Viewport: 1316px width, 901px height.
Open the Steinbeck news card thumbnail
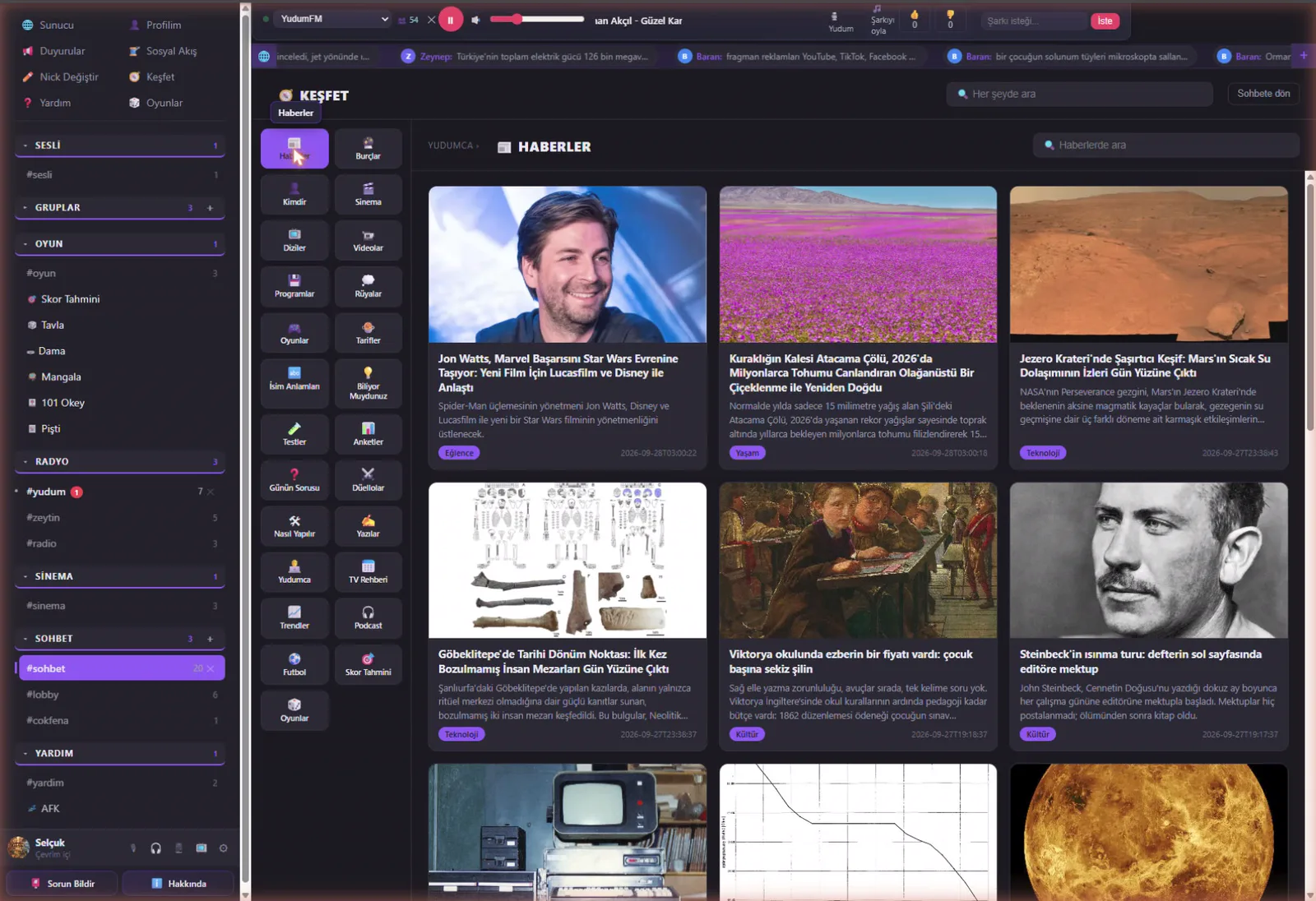point(1148,560)
